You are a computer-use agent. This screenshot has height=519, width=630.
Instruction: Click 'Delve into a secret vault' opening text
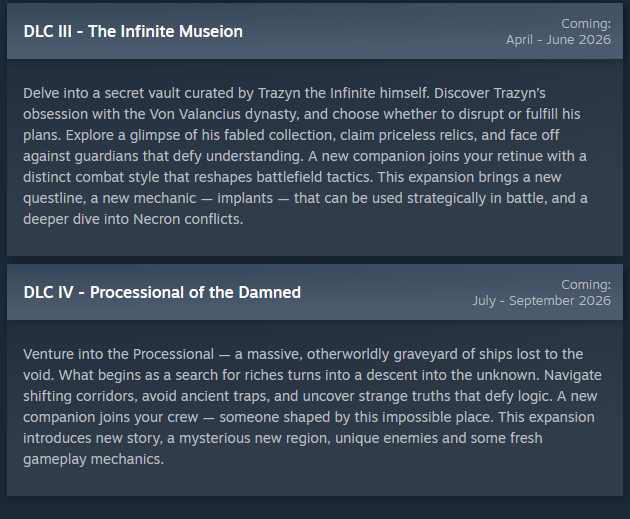tap(84, 93)
